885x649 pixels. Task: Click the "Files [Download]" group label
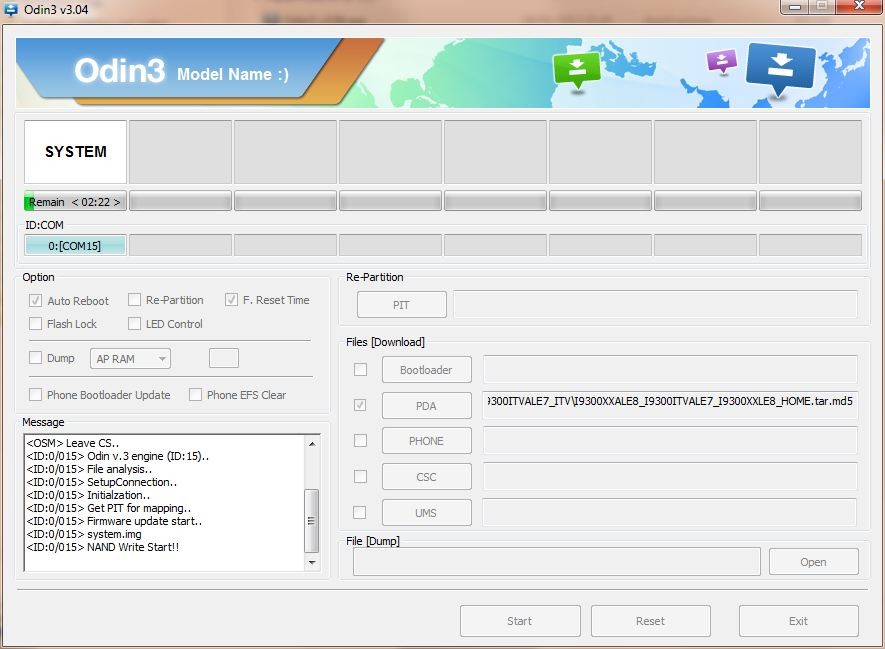385,342
